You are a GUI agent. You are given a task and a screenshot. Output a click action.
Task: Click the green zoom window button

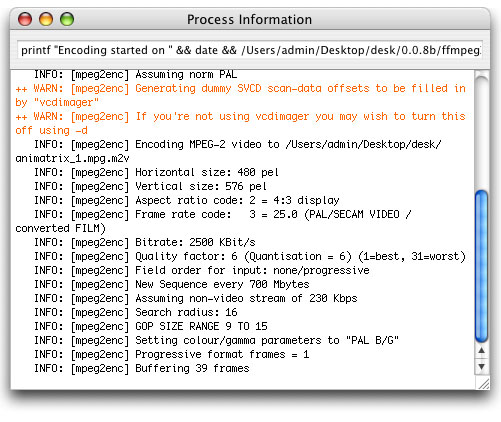coord(67,19)
